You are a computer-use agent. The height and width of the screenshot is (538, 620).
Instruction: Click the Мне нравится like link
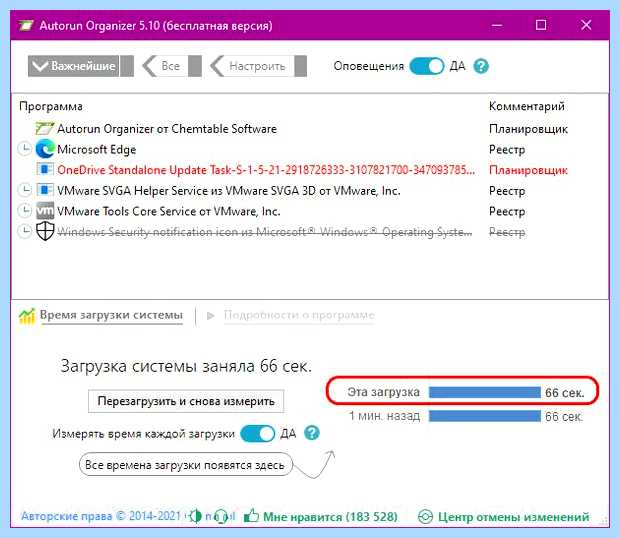(x=330, y=517)
